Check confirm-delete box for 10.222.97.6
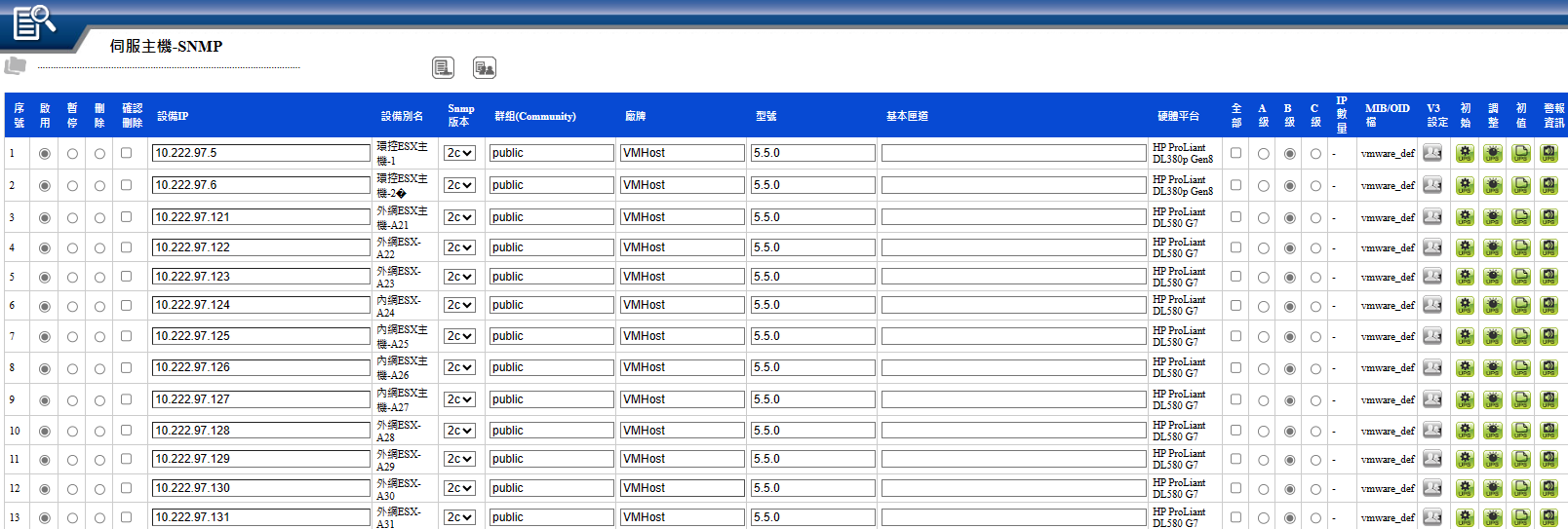 (126, 185)
